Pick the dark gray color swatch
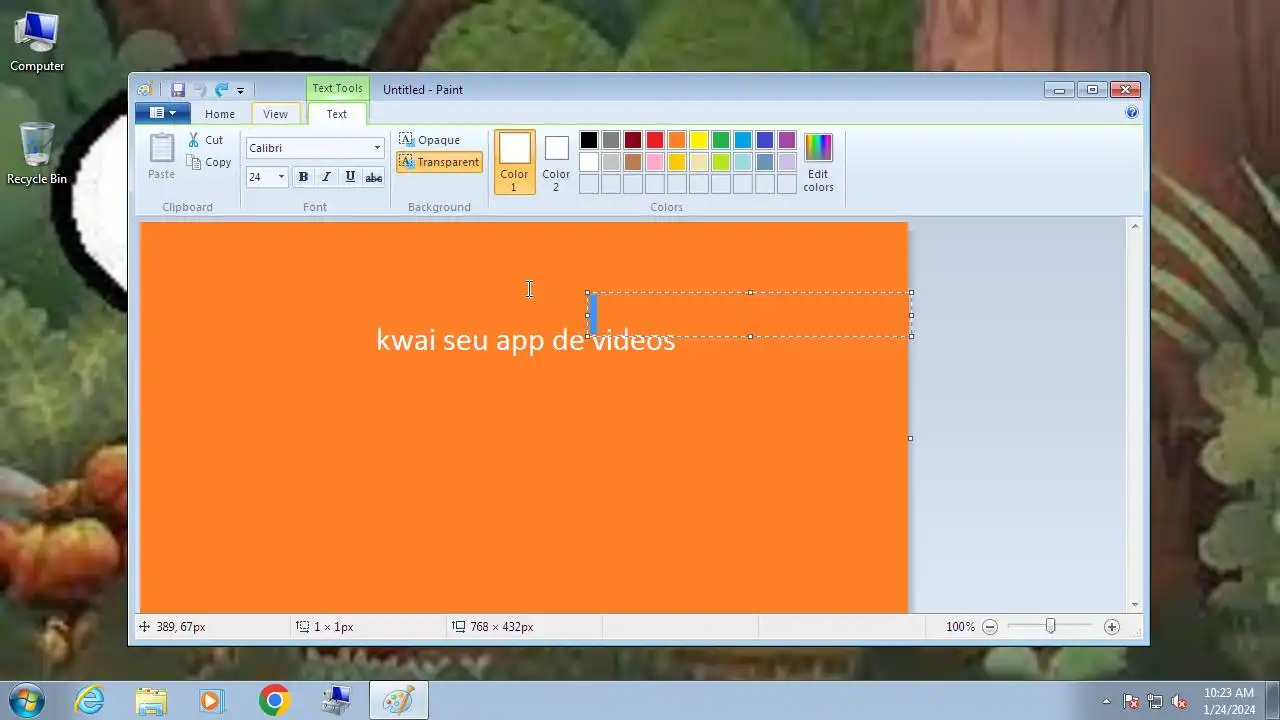Image resolution: width=1280 pixels, height=720 pixels. (x=611, y=140)
